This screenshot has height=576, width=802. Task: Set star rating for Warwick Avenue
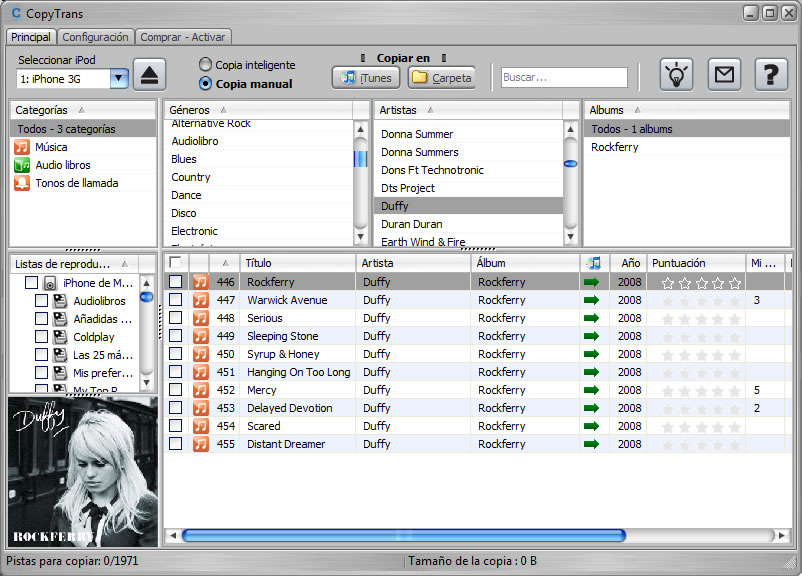coord(701,300)
